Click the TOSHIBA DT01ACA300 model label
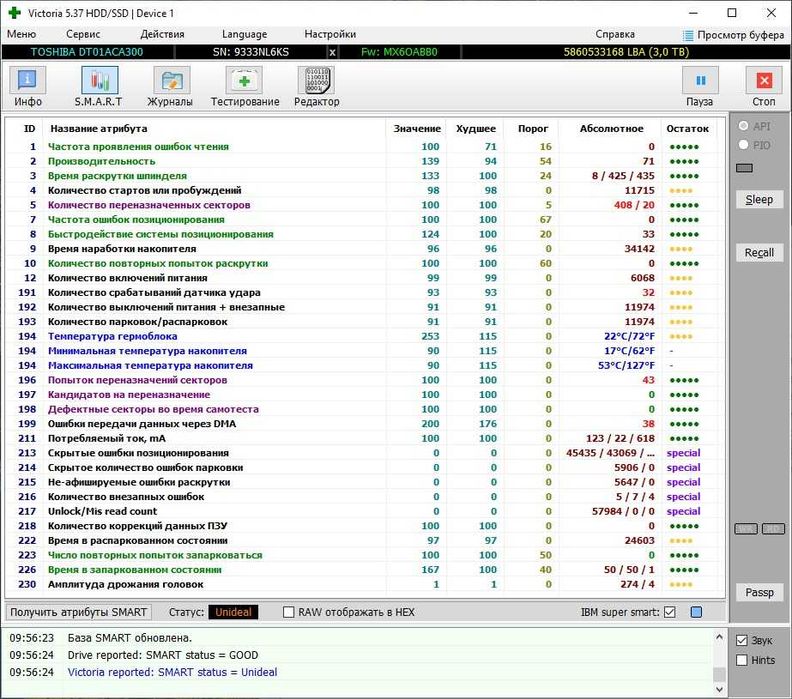This screenshot has height=699, width=792. click(x=87, y=52)
